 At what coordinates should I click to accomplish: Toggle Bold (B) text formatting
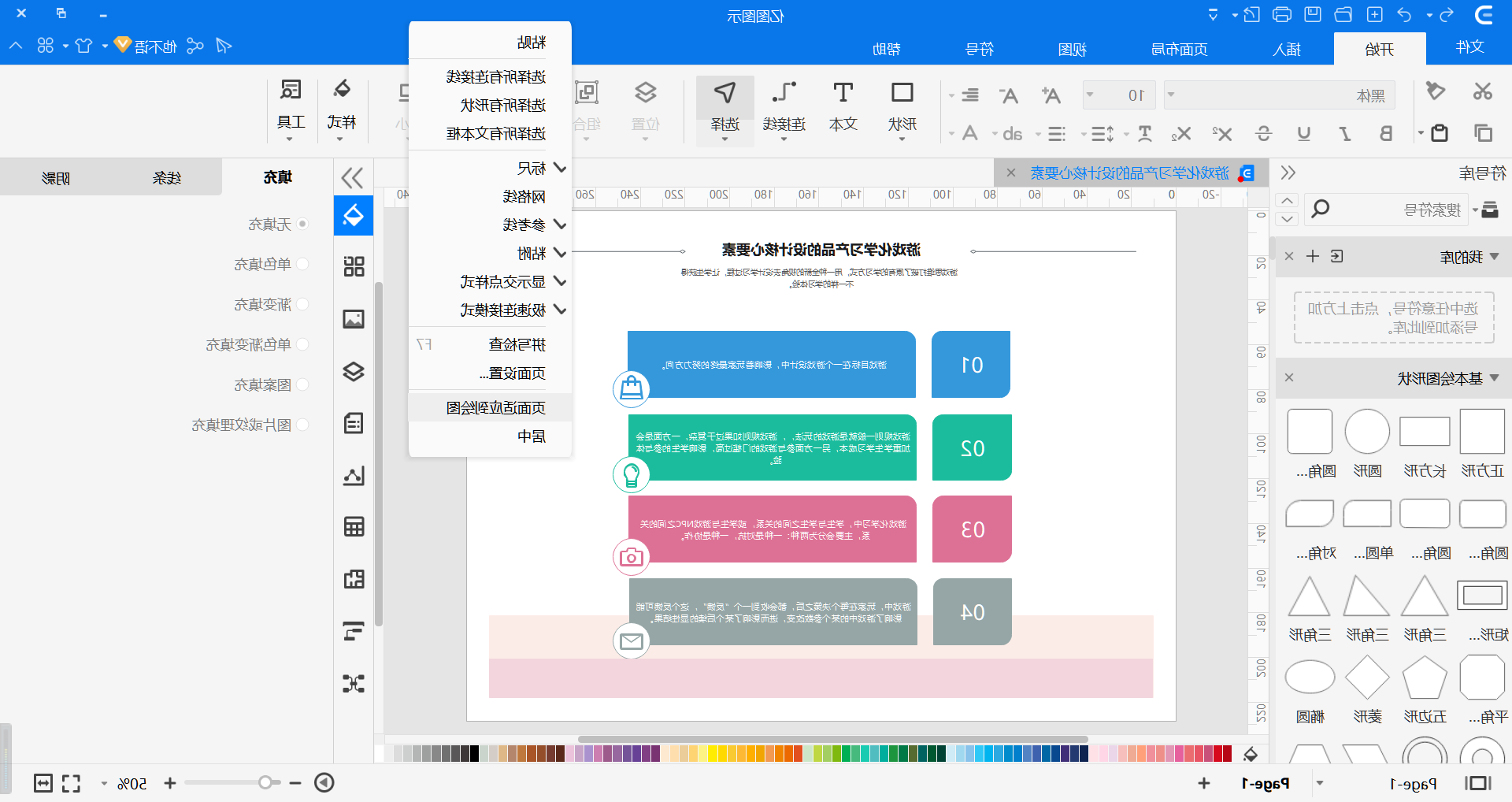point(1386,134)
